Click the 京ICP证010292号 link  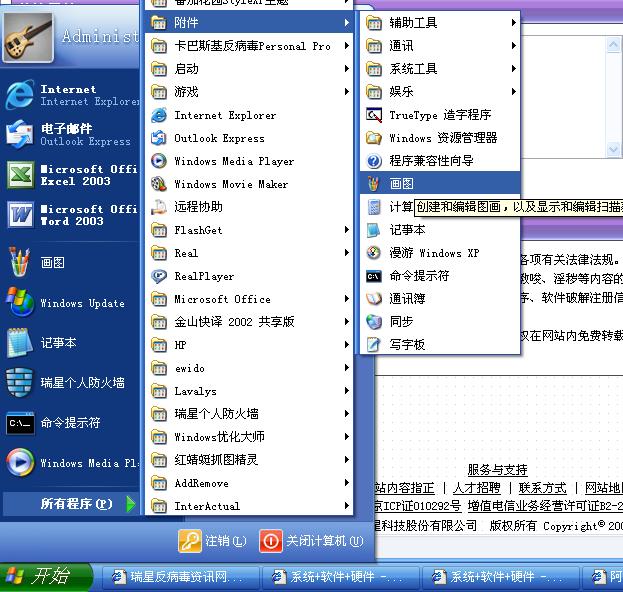coord(418,506)
